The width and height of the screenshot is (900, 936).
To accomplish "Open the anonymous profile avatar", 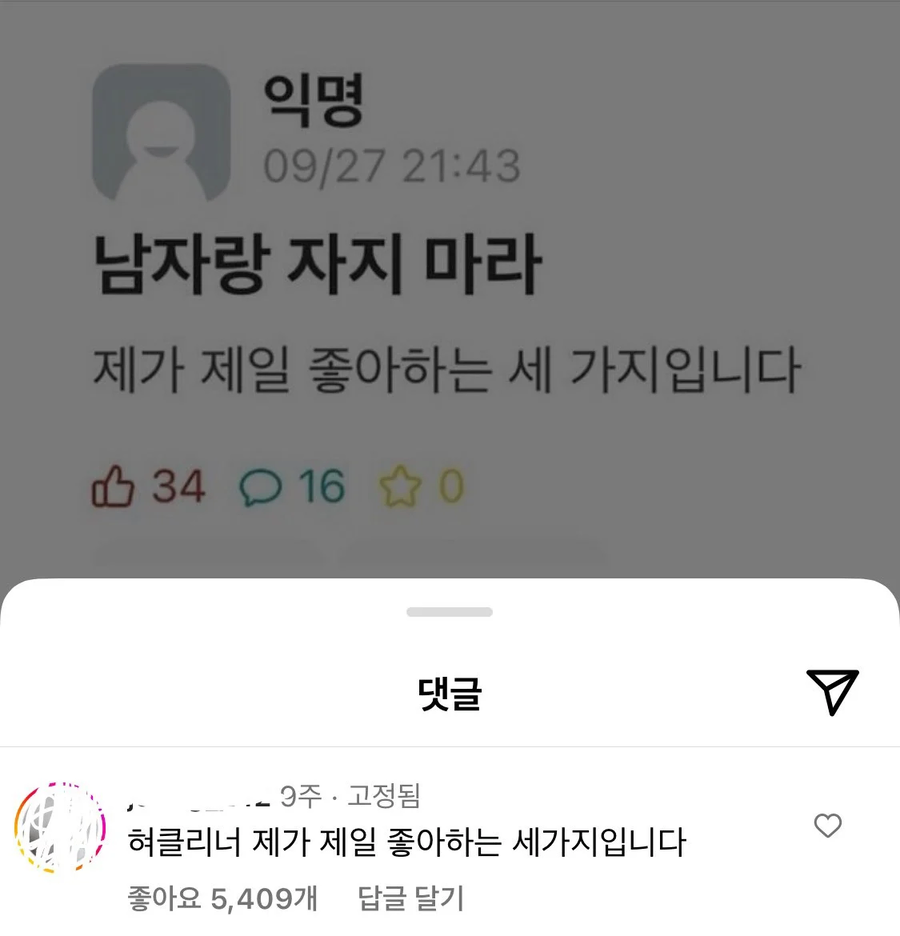I will click(x=161, y=133).
